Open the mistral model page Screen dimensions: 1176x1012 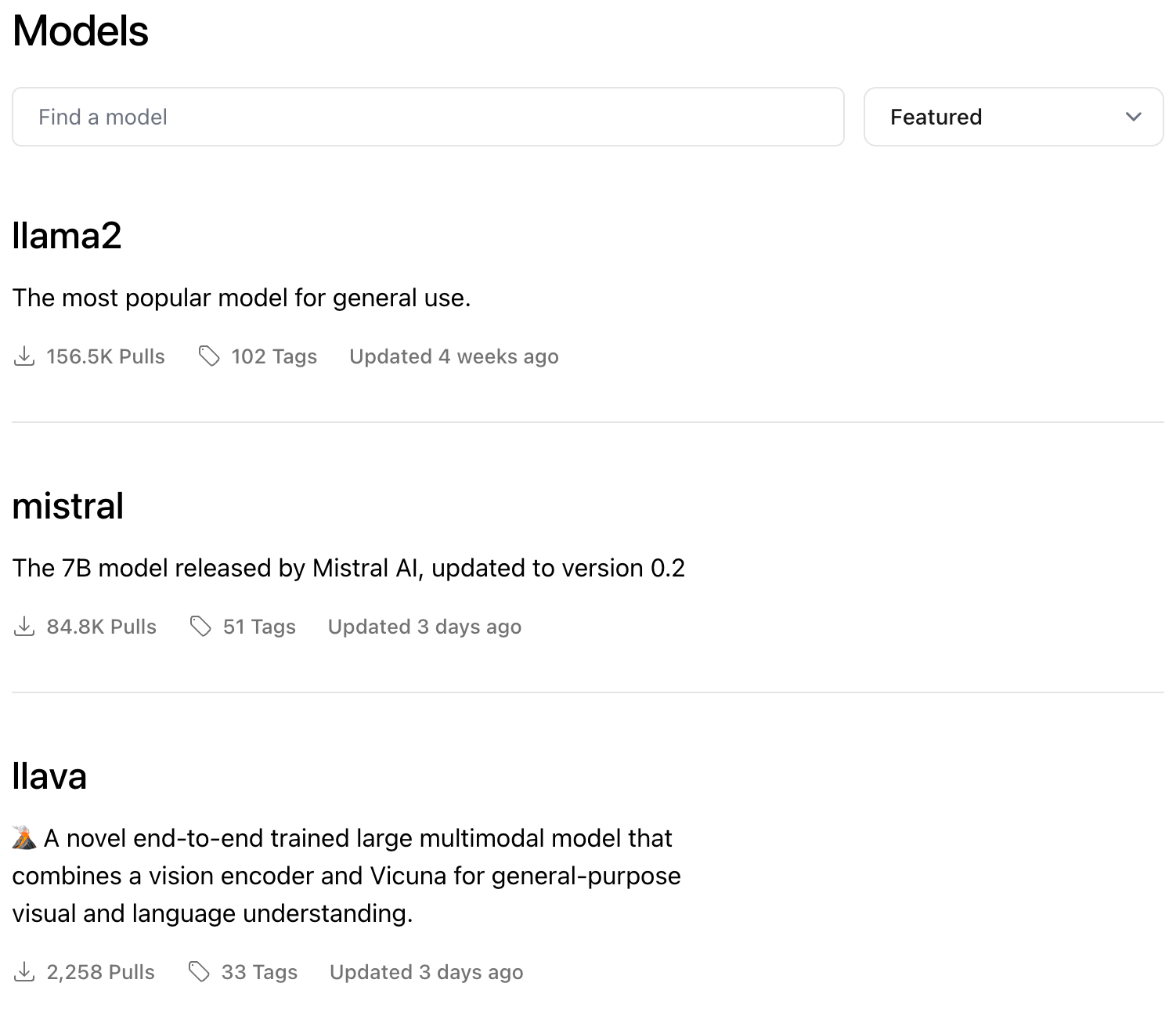[x=68, y=506]
